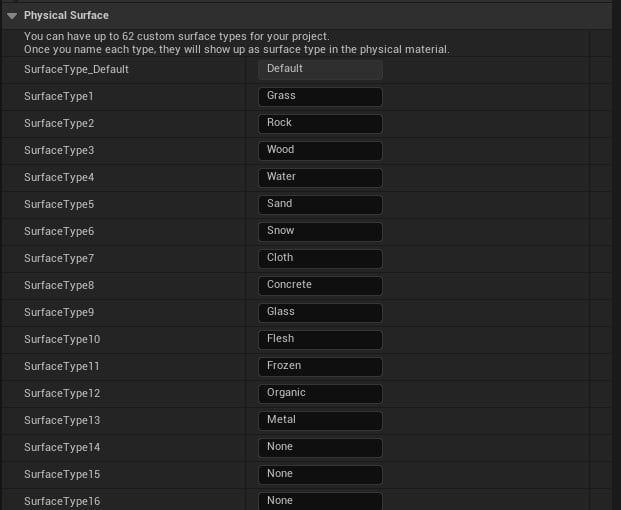Select the SurfaceType13 label
The image size is (621, 510).
(62, 420)
